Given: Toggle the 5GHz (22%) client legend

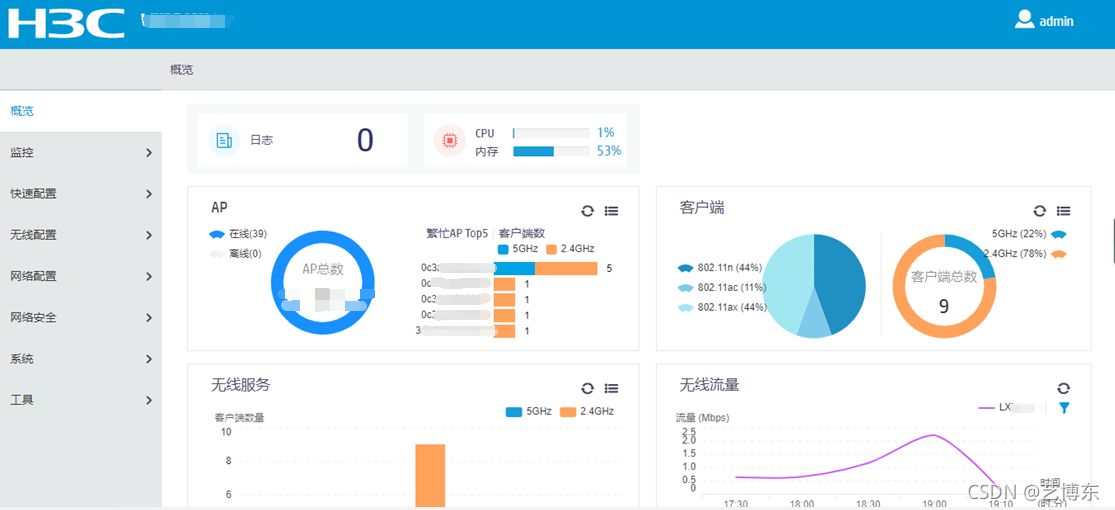Looking at the screenshot, I should point(1029,234).
